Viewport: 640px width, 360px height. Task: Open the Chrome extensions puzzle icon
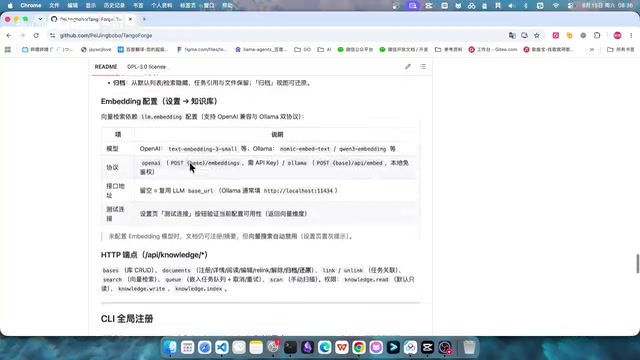pos(597,36)
